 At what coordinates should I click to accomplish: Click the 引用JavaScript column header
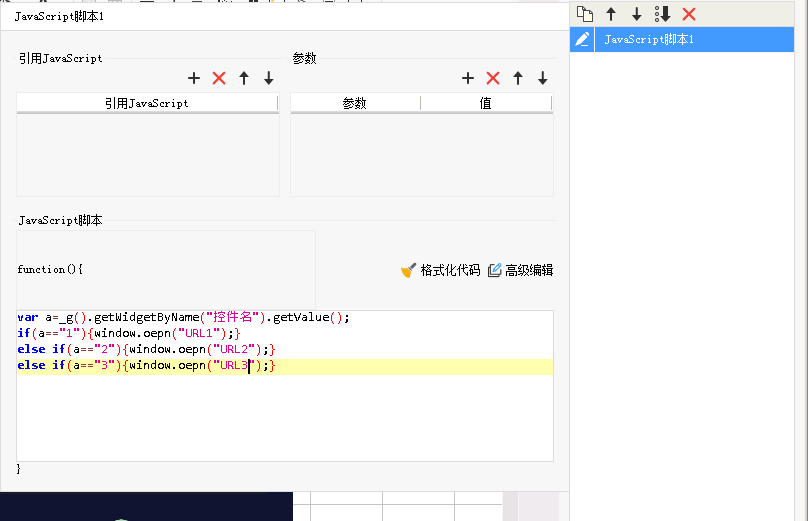pos(147,103)
